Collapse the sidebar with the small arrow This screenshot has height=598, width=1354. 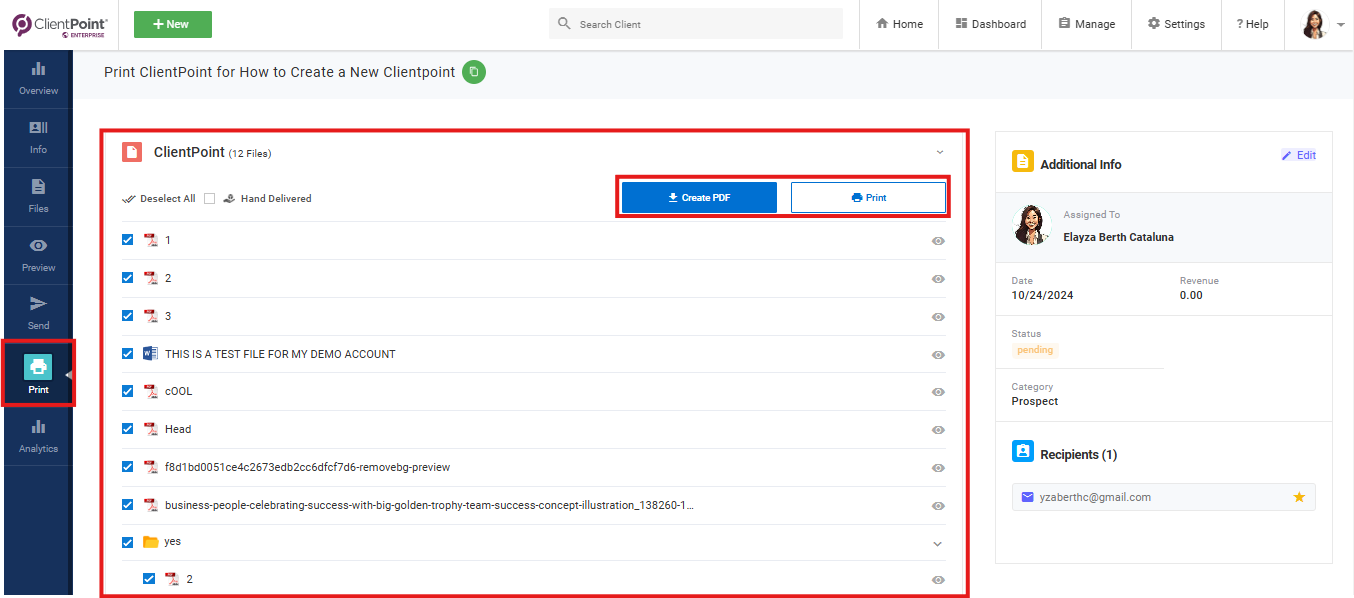(x=69, y=375)
